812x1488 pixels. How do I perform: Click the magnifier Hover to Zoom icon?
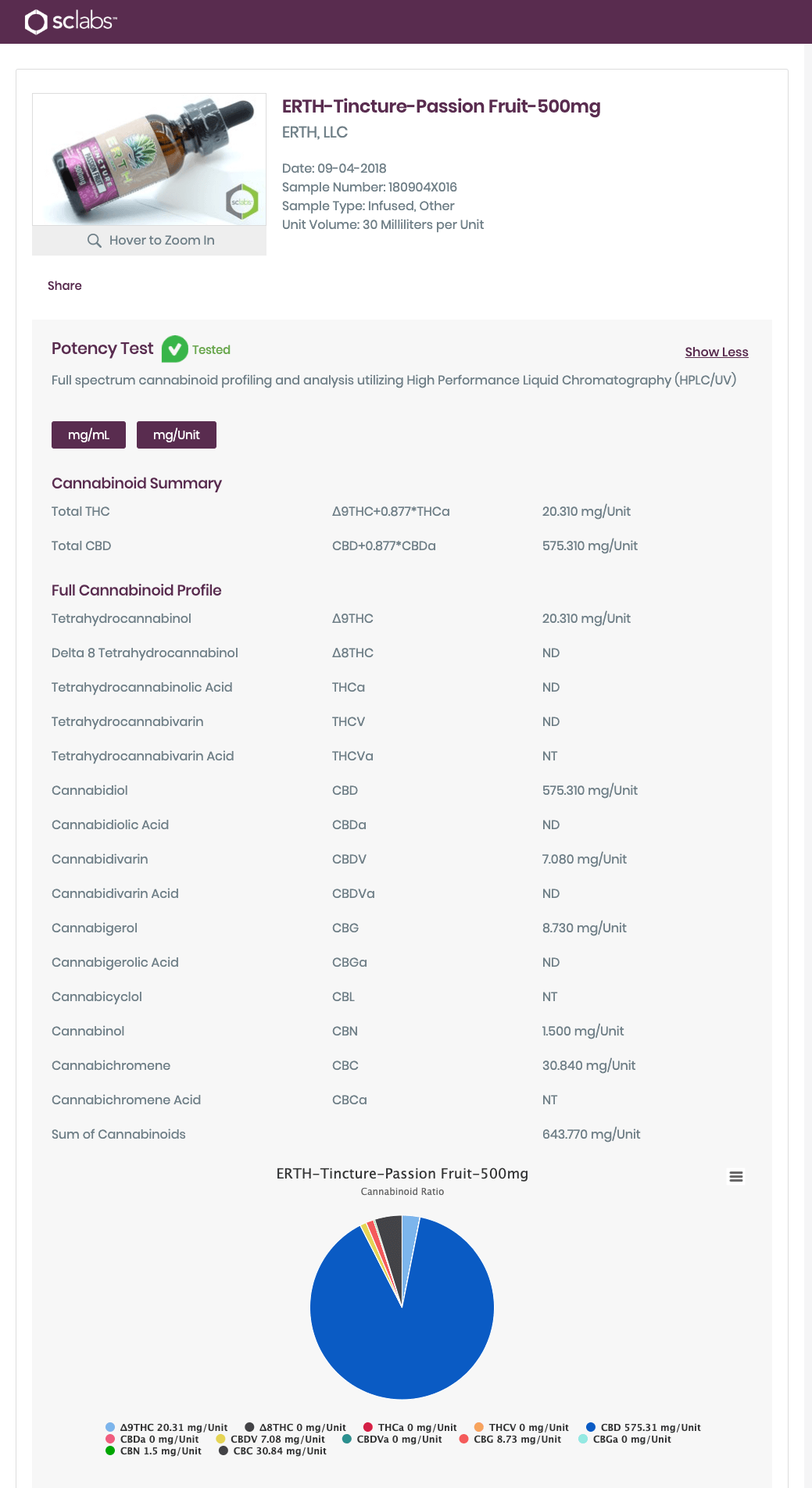click(x=95, y=241)
